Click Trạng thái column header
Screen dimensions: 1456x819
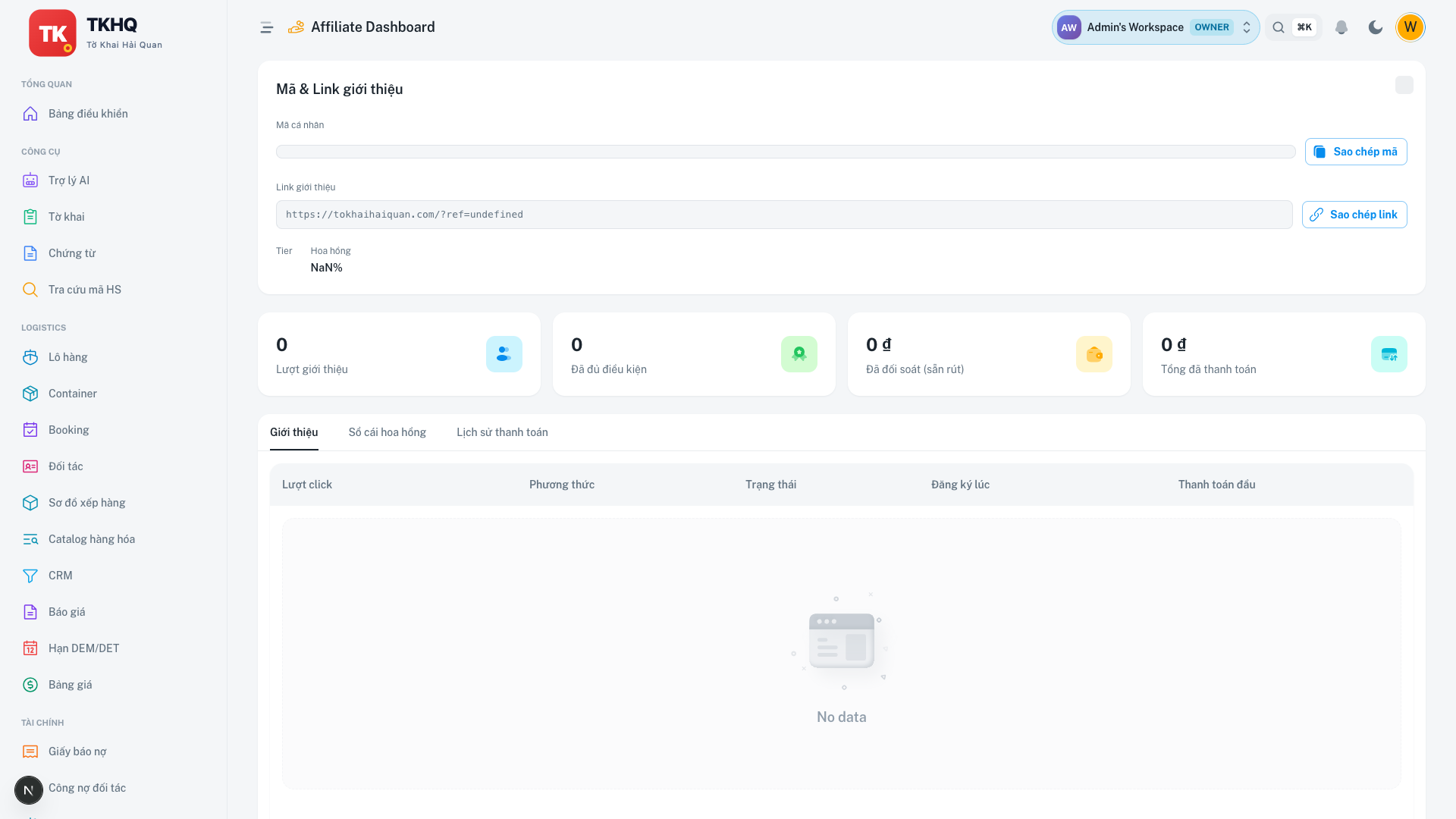[770, 485]
